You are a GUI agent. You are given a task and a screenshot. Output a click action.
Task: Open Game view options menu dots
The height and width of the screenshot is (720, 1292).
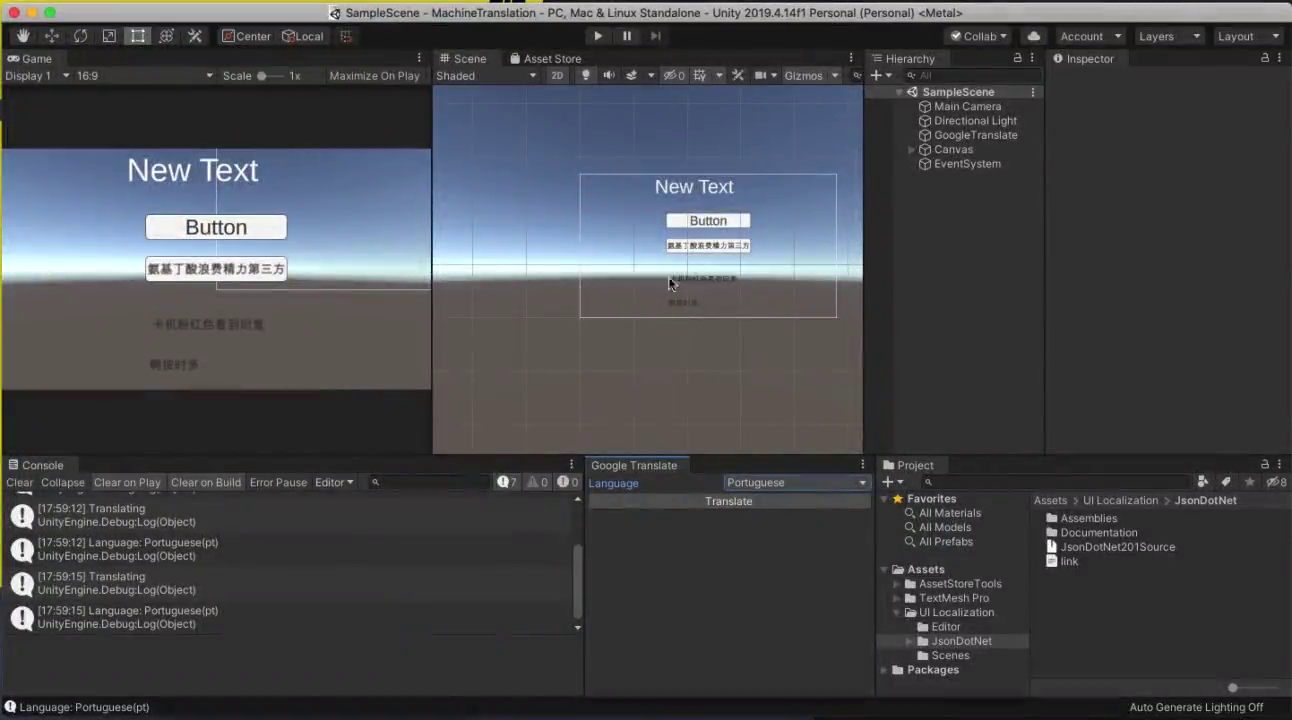(x=419, y=58)
